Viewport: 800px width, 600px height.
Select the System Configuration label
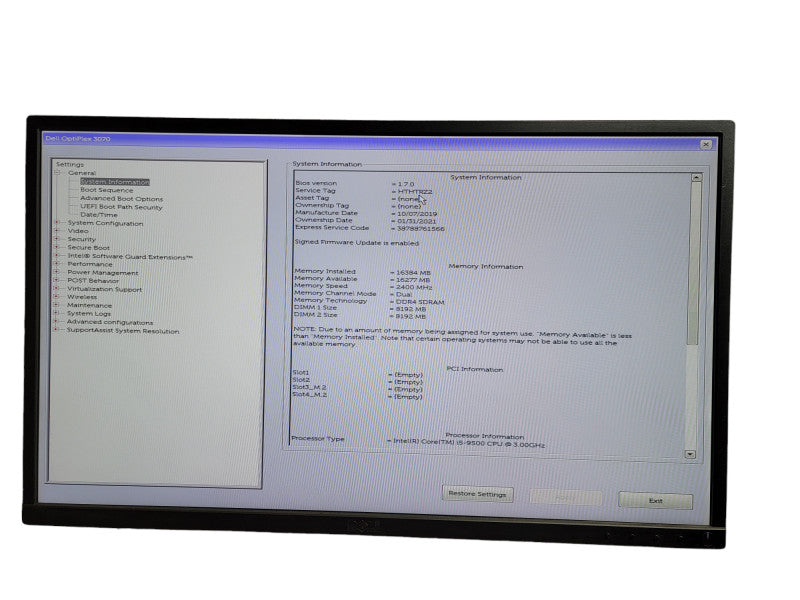pyautogui.click(x=105, y=223)
